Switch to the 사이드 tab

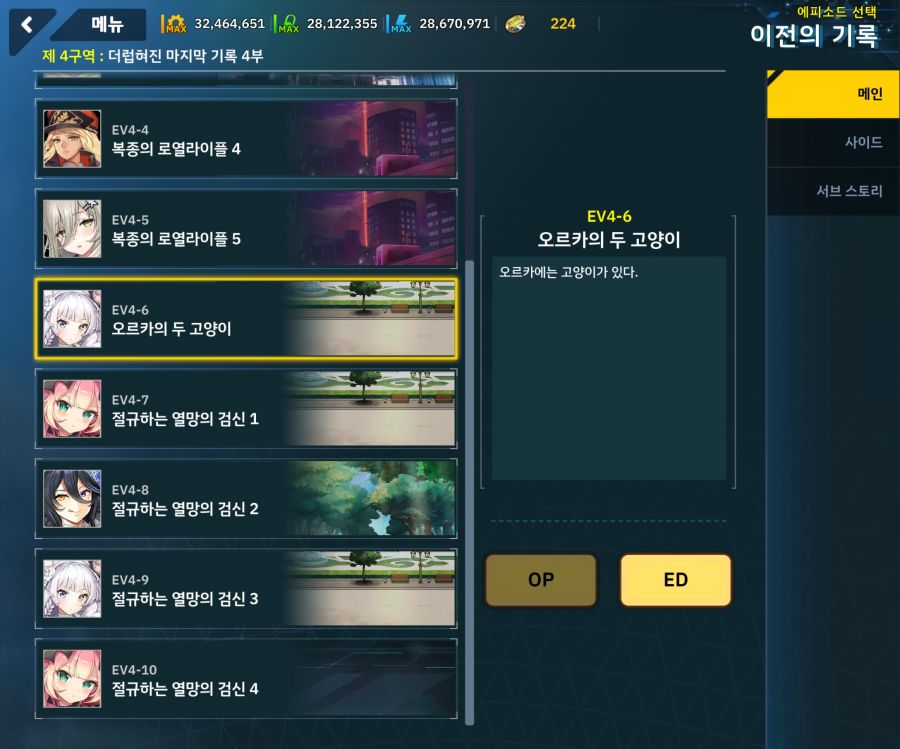[833, 143]
